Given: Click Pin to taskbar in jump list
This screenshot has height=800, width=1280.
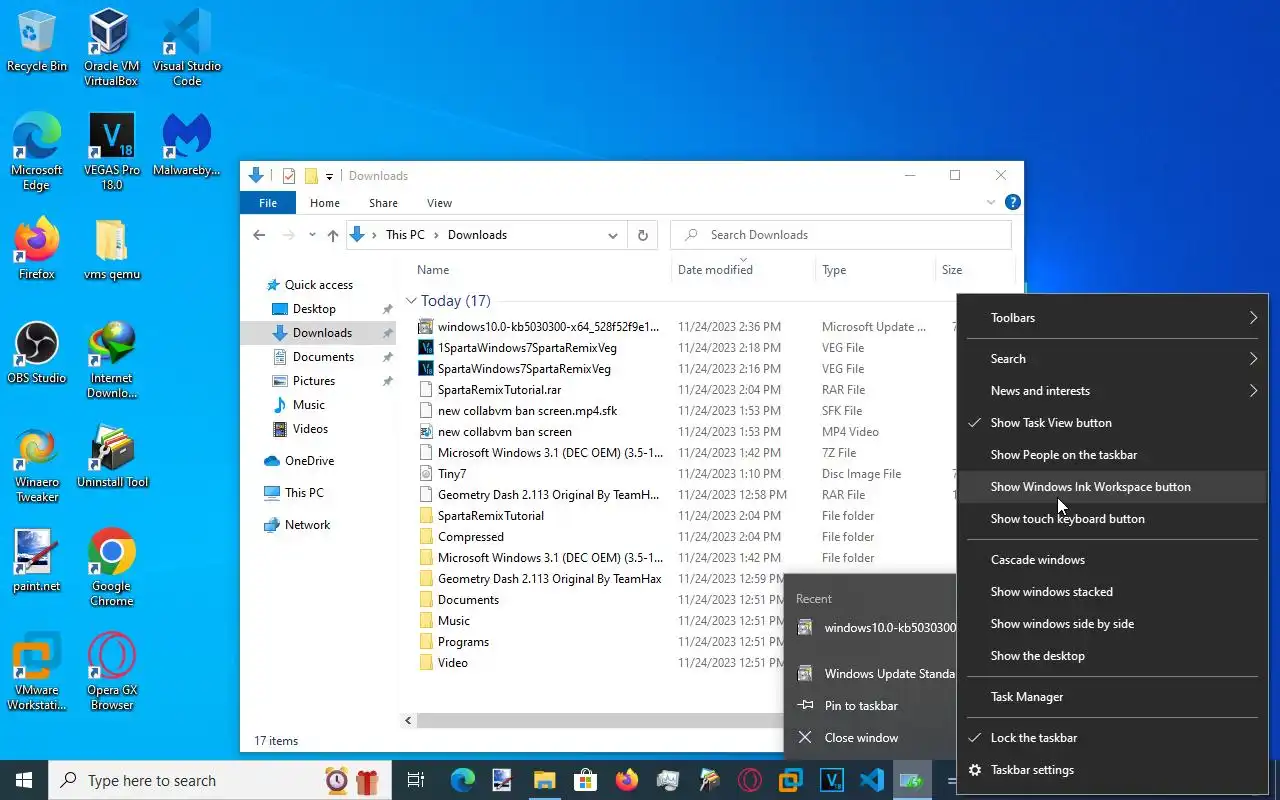Looking at the screenshot, I should [x=870, y=706].
